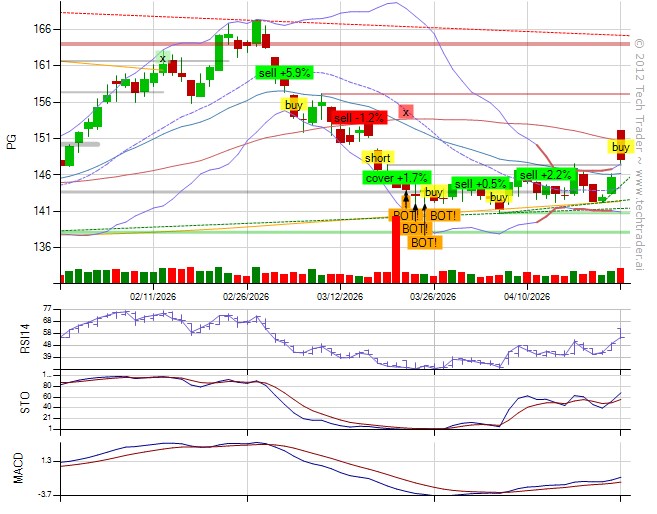Click the green 'x' marker near 161
The image size is (657, 514).
tap(162, 59)
